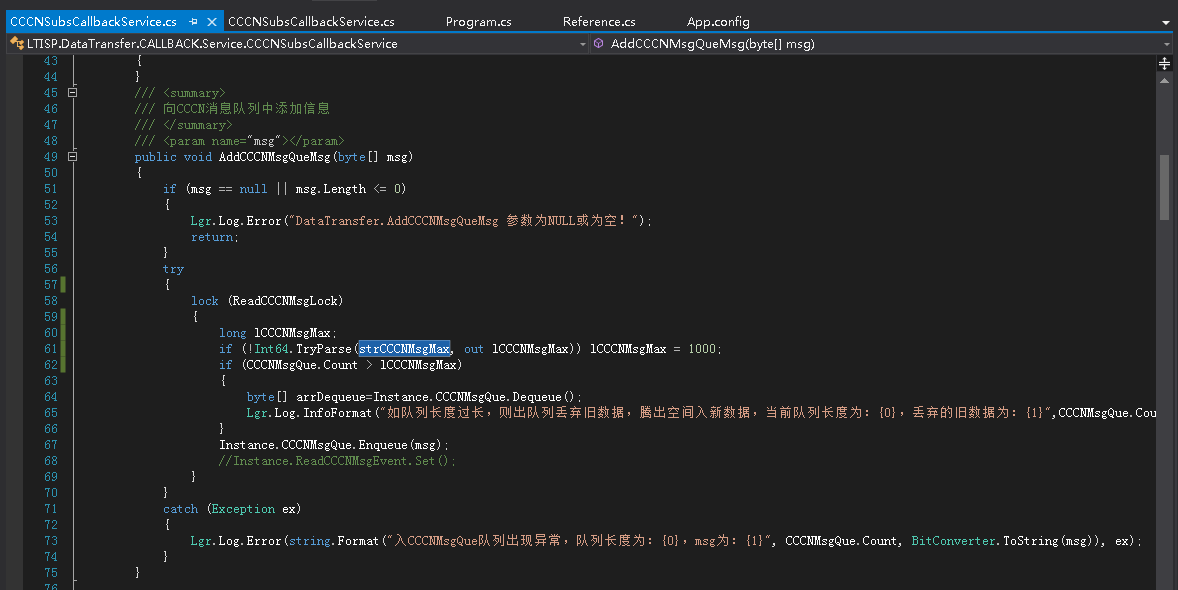The height and width of the screenshot is (590, 1178).
Task: Click the commented ReadCCCNMsgEvent.Set() line
Action: [337, 461]
